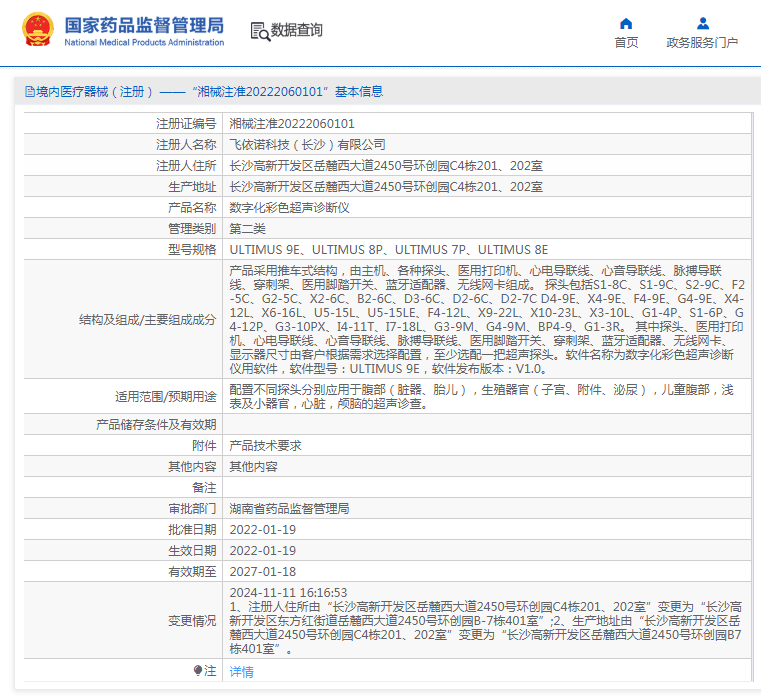761x699 pixels.
Task: Click 生效日期 value 2022-01-19
Action: click(263, 550)
